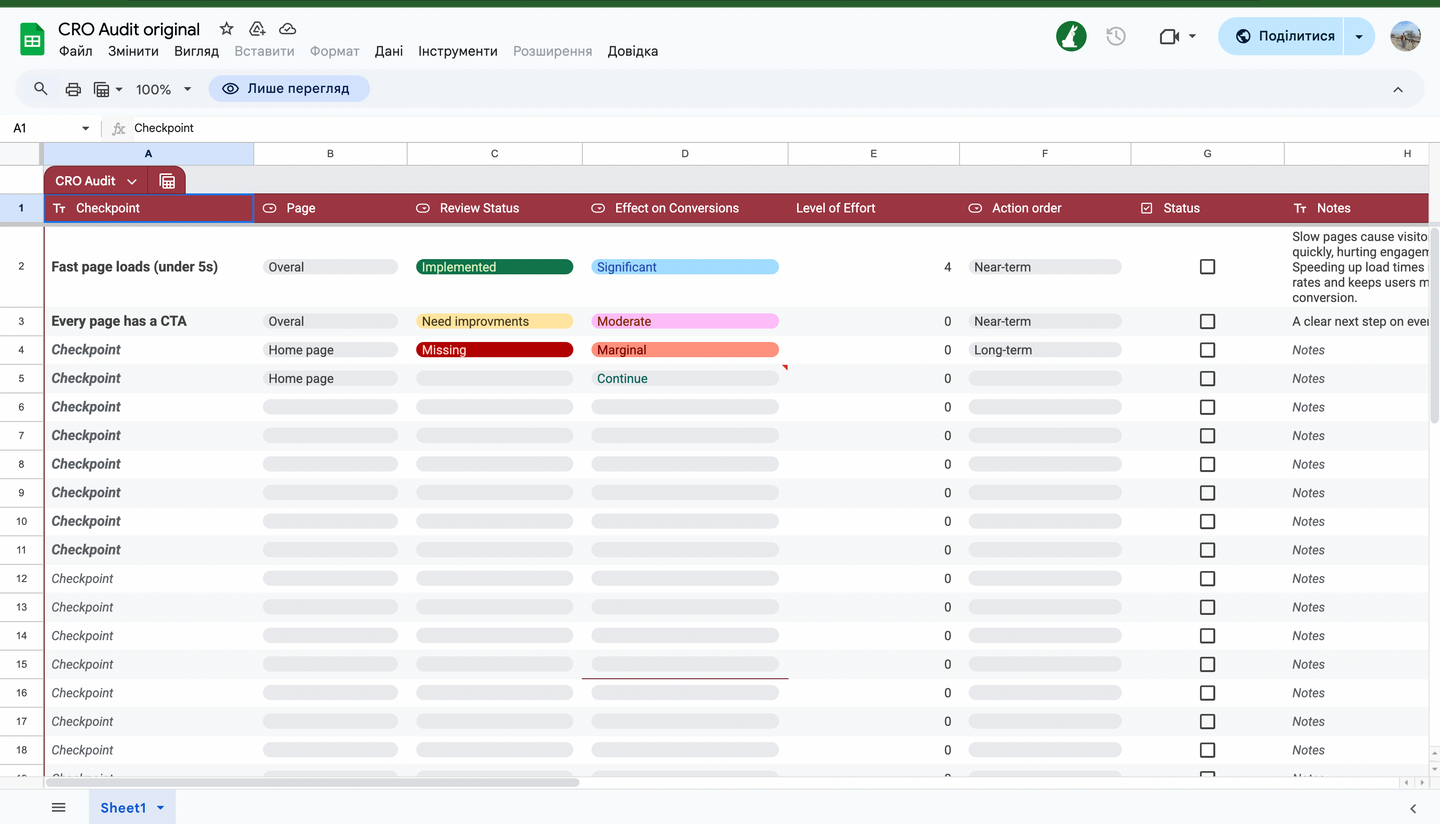The width and height of the screenshot is (1440, 824).
Task: Check the Status box on the Fast page loads row
Action: click(x=1207, y=266)
